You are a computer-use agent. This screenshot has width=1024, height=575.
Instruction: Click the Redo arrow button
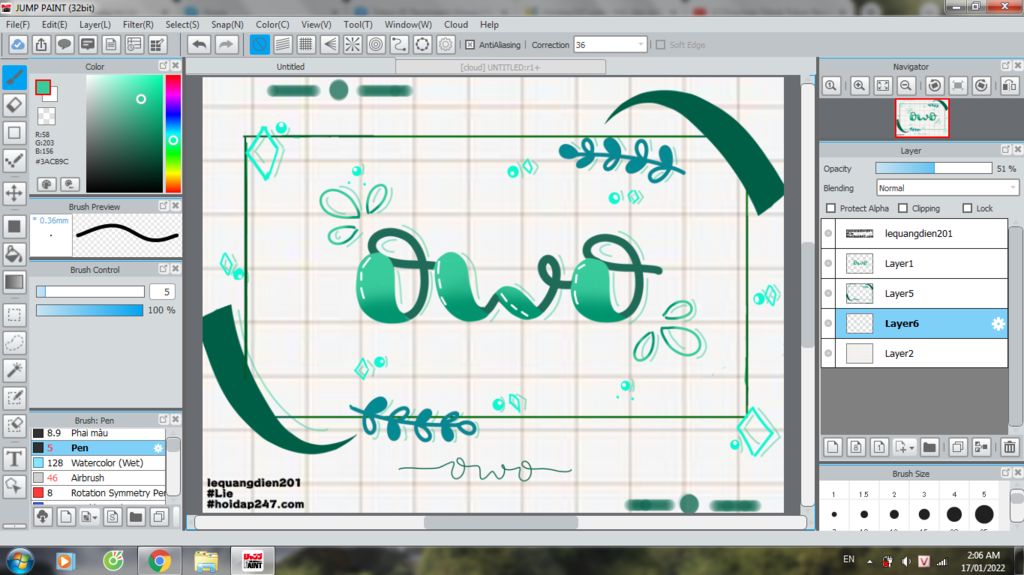tap(225, 44)
